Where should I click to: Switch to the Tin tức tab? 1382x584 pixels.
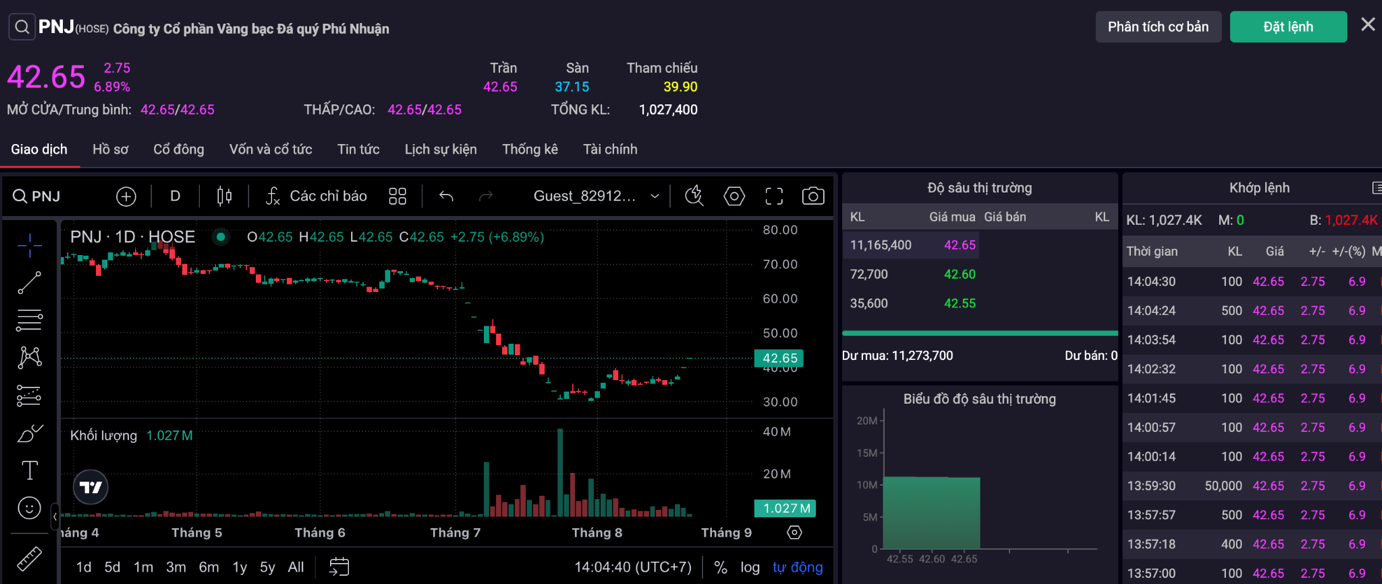coord(358,149)
